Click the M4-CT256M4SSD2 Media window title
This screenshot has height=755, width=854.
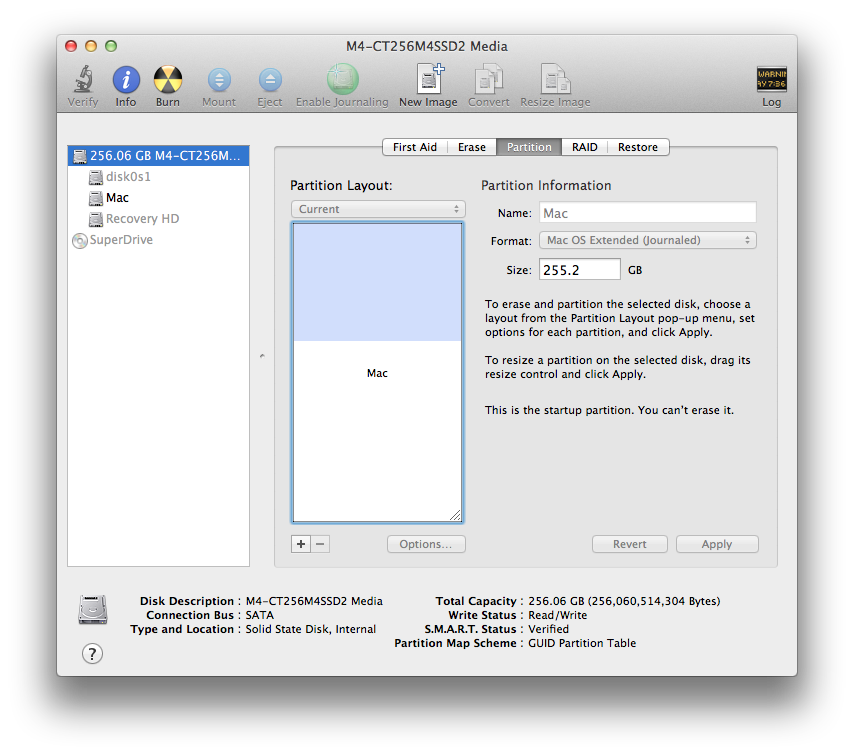(x=427, y=46)
